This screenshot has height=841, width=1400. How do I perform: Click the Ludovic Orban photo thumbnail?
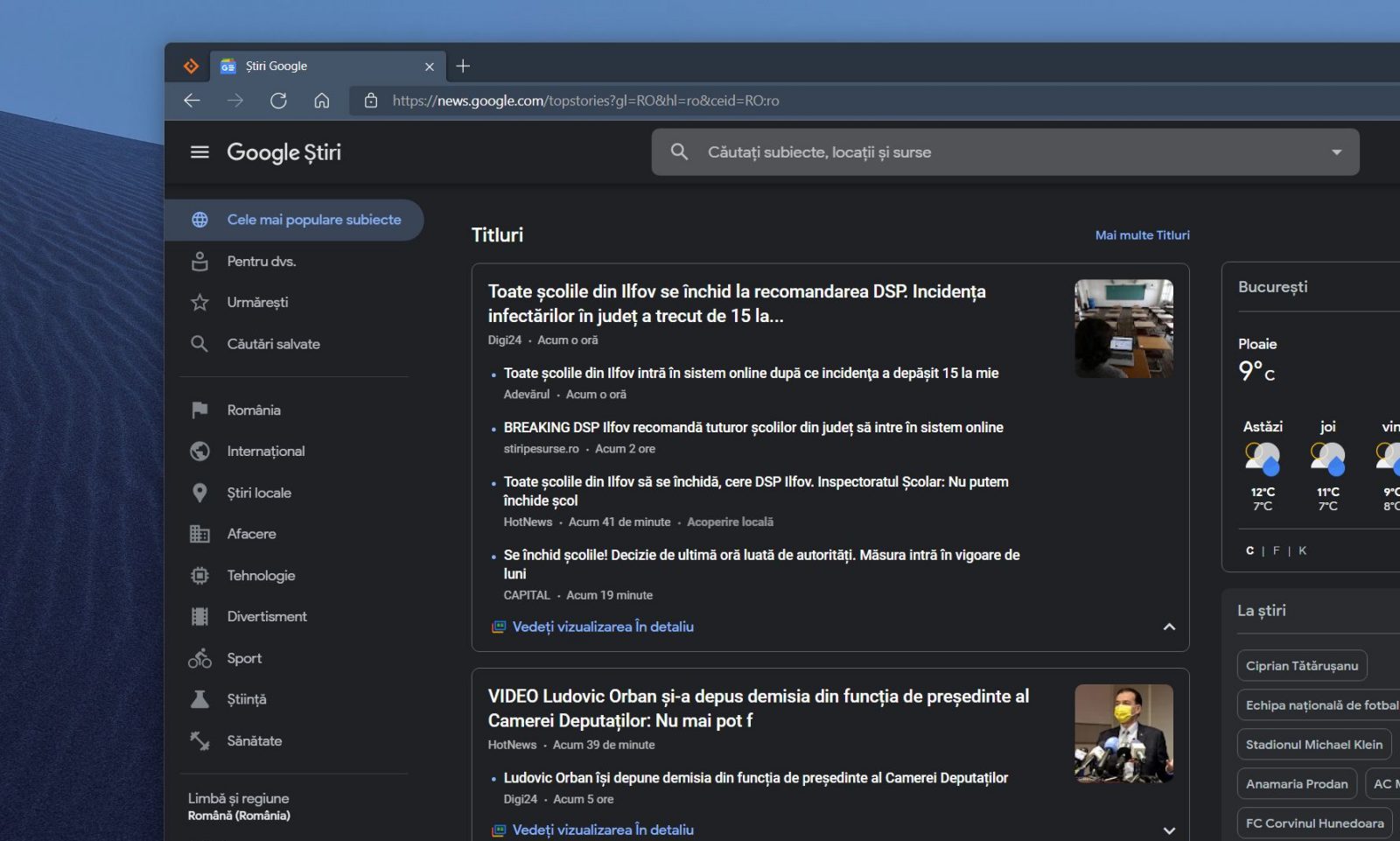coord(1123,733)
